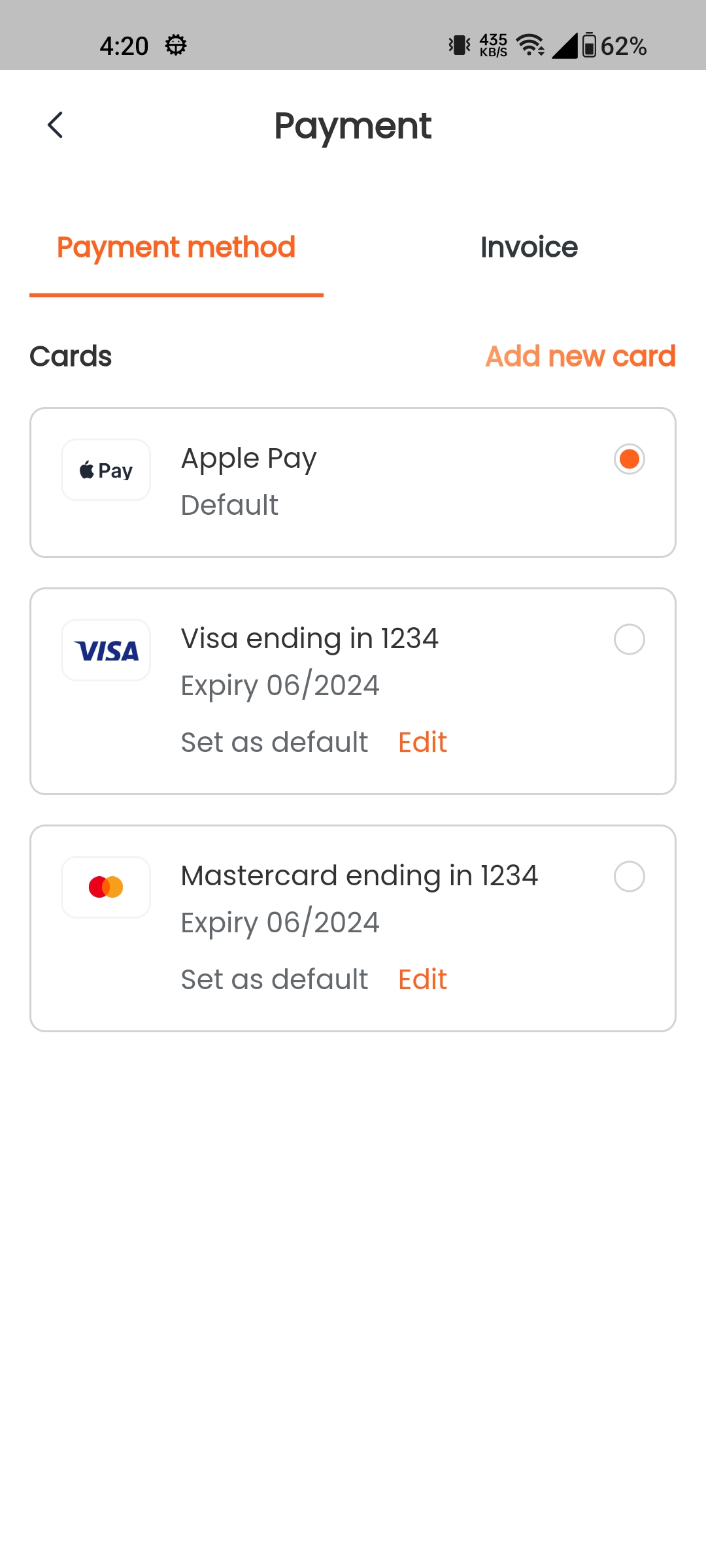Edit the Mastercard details
Screen dimensions: 706x1568
[422, 979]
